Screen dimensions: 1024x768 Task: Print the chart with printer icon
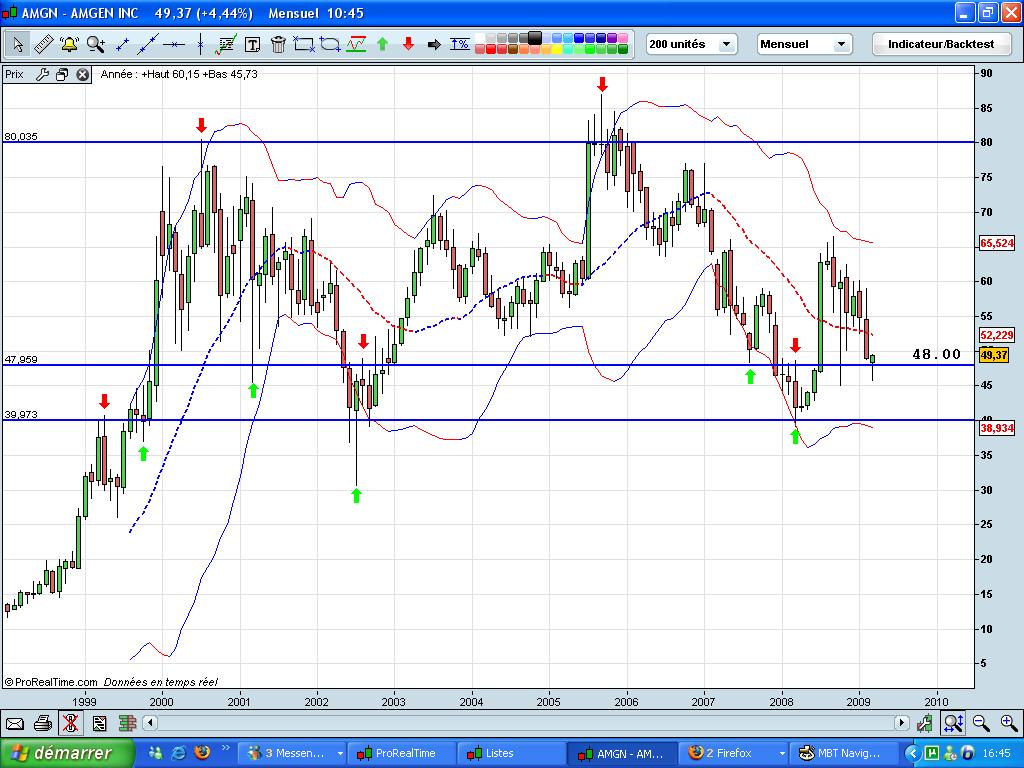[x=42, y=724]
